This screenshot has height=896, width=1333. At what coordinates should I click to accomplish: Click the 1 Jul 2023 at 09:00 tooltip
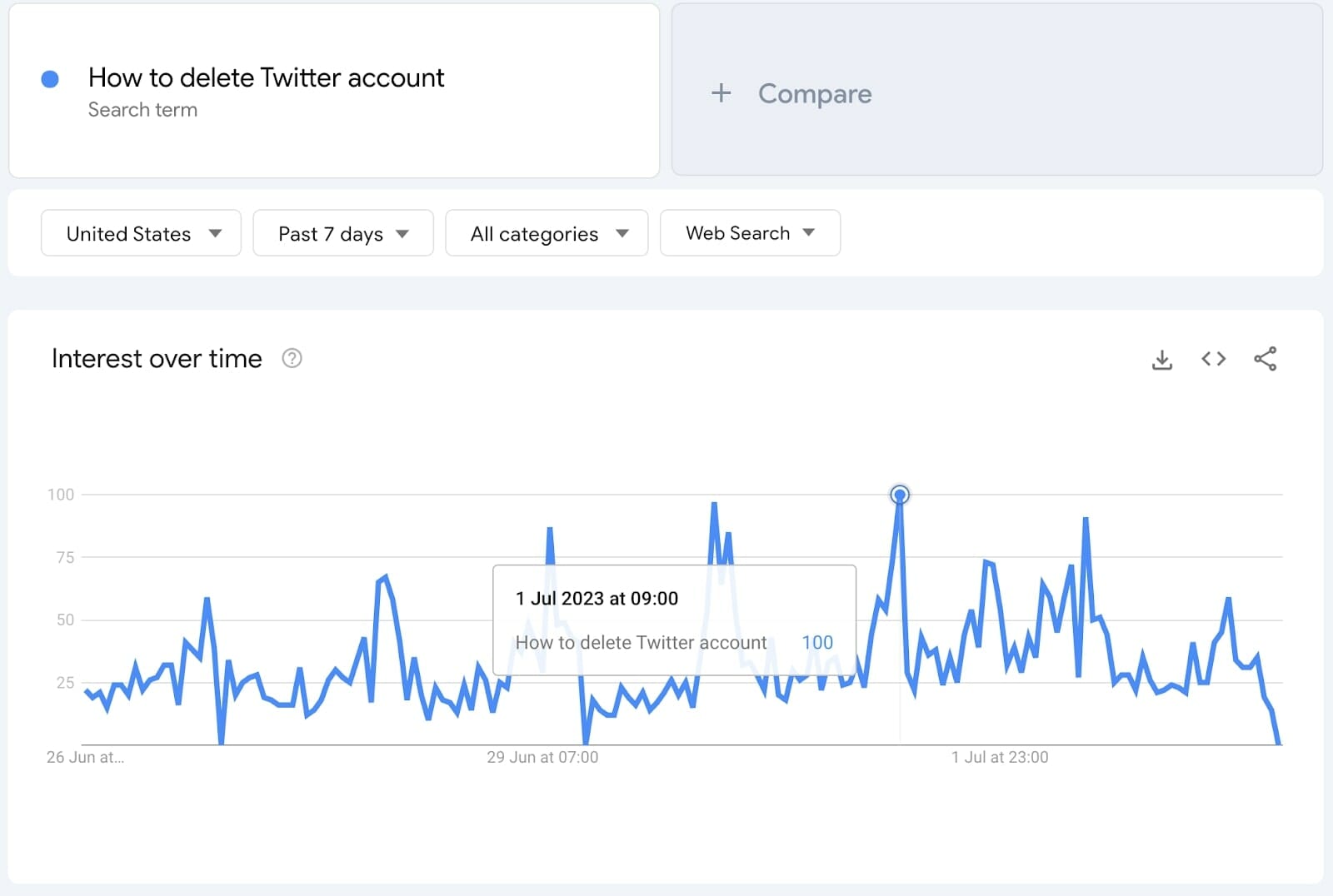(597, 599)
